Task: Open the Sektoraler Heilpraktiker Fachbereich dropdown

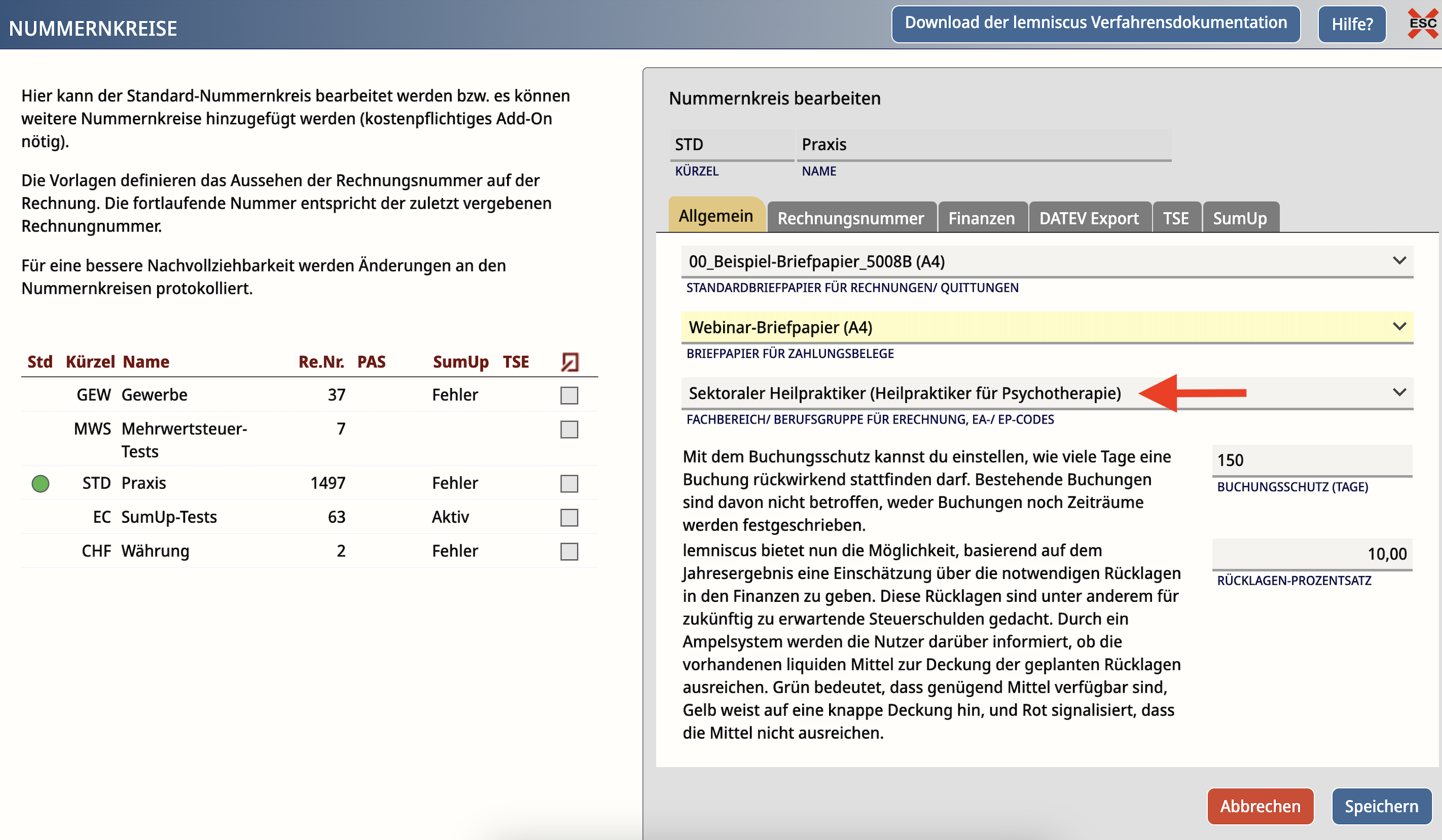Action: pyautogui.click(x=1400, y=393)
